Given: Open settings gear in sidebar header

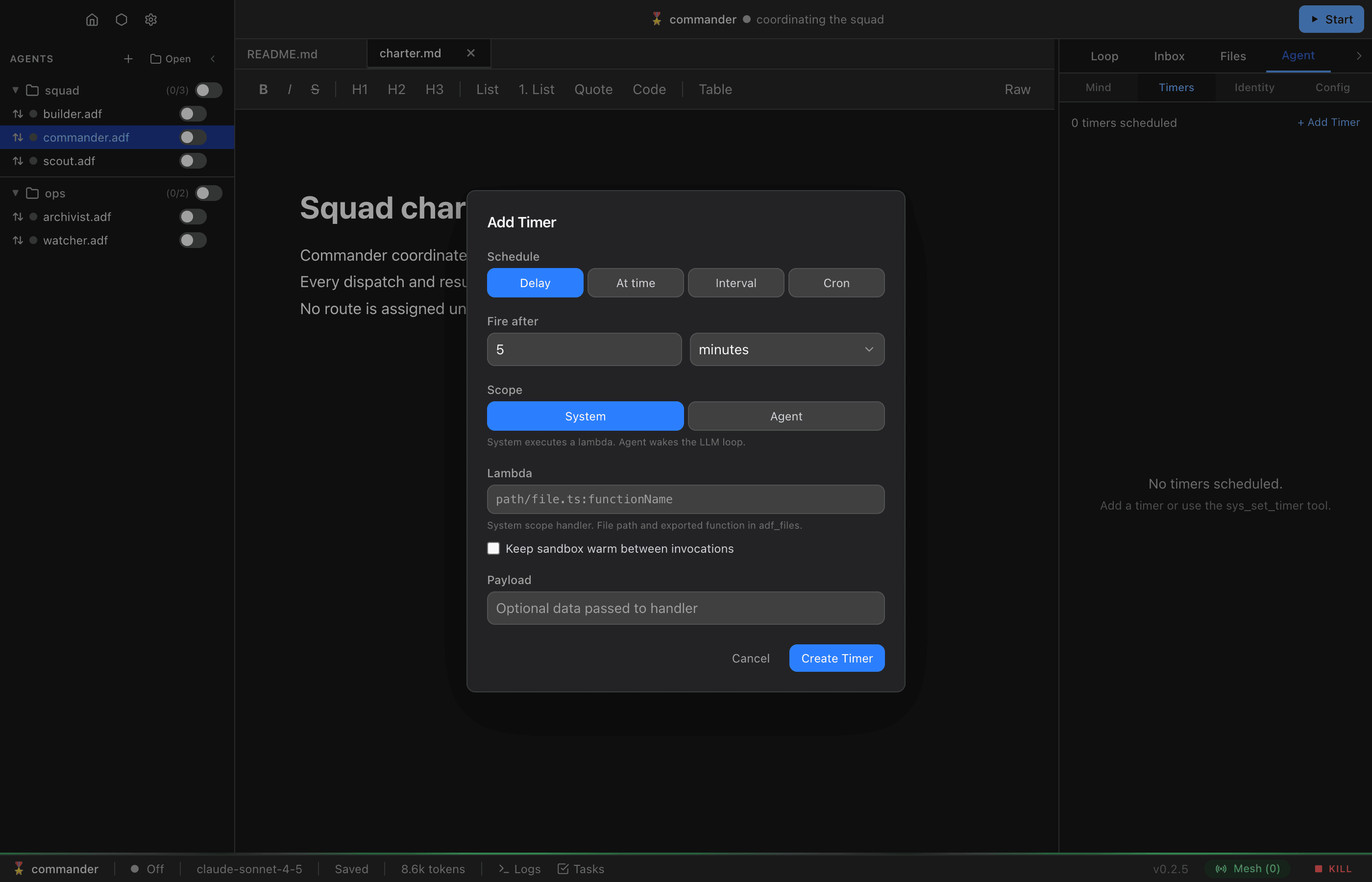Looking at the screenshot, I should (x=150, y=20).
